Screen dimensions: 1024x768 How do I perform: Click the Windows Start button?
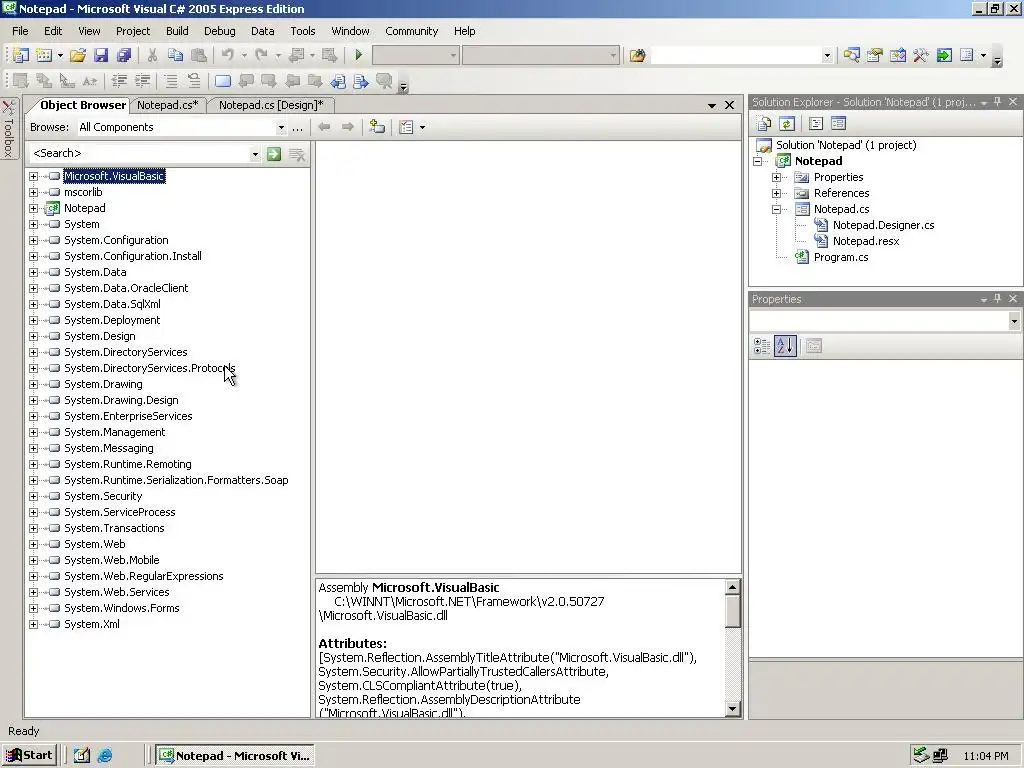click(29, 756)
